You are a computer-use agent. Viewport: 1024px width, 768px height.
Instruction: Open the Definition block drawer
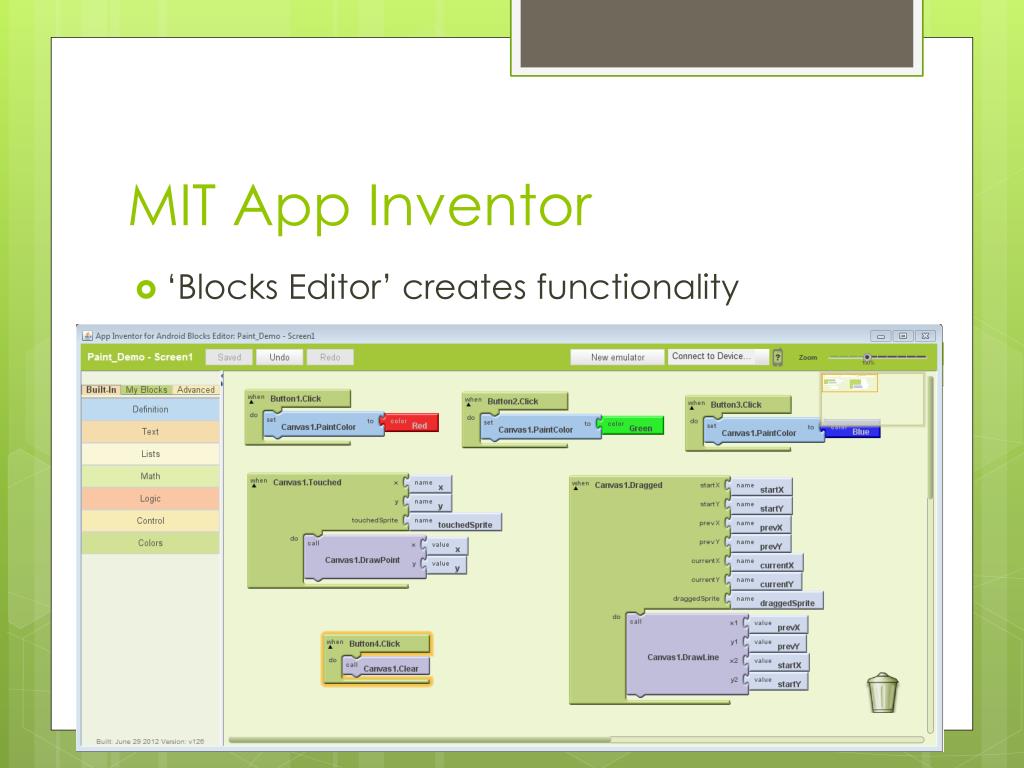150,409
